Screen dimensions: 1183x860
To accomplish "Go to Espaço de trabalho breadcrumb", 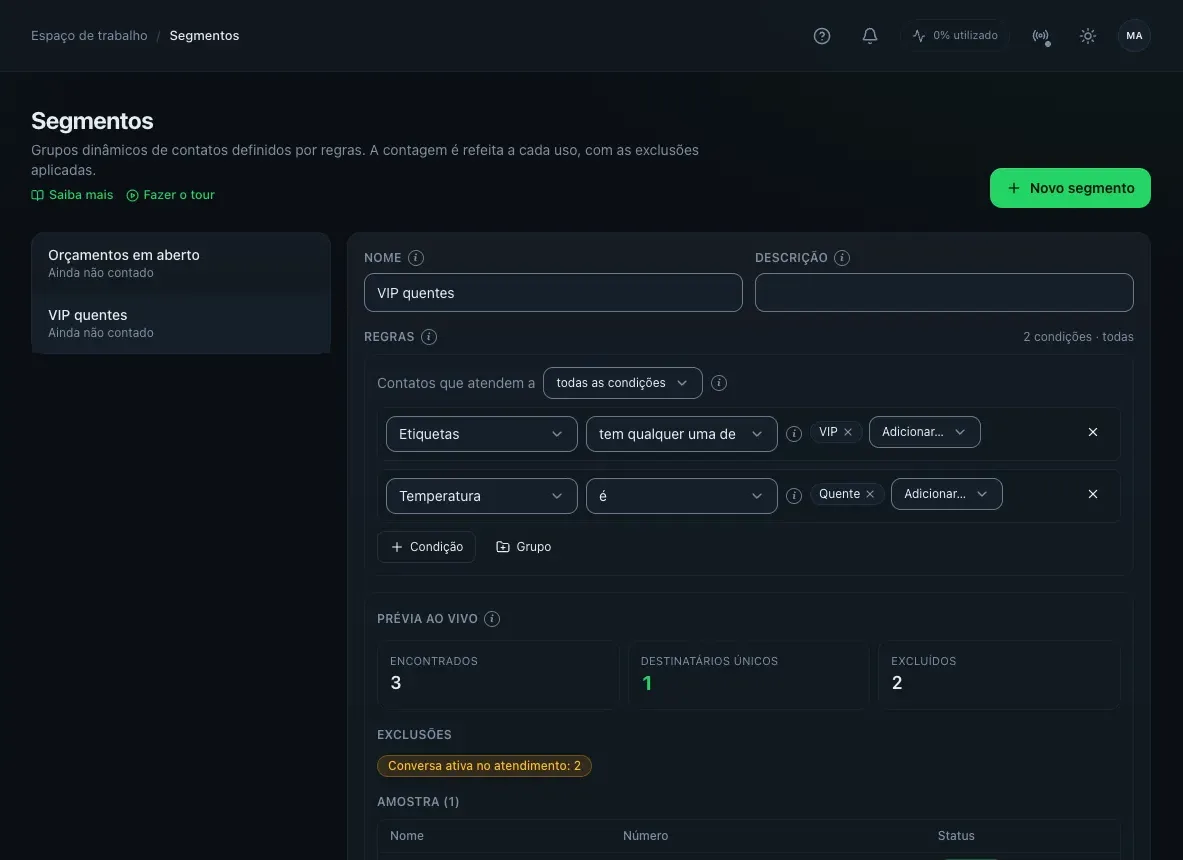I will coord(89,35).
